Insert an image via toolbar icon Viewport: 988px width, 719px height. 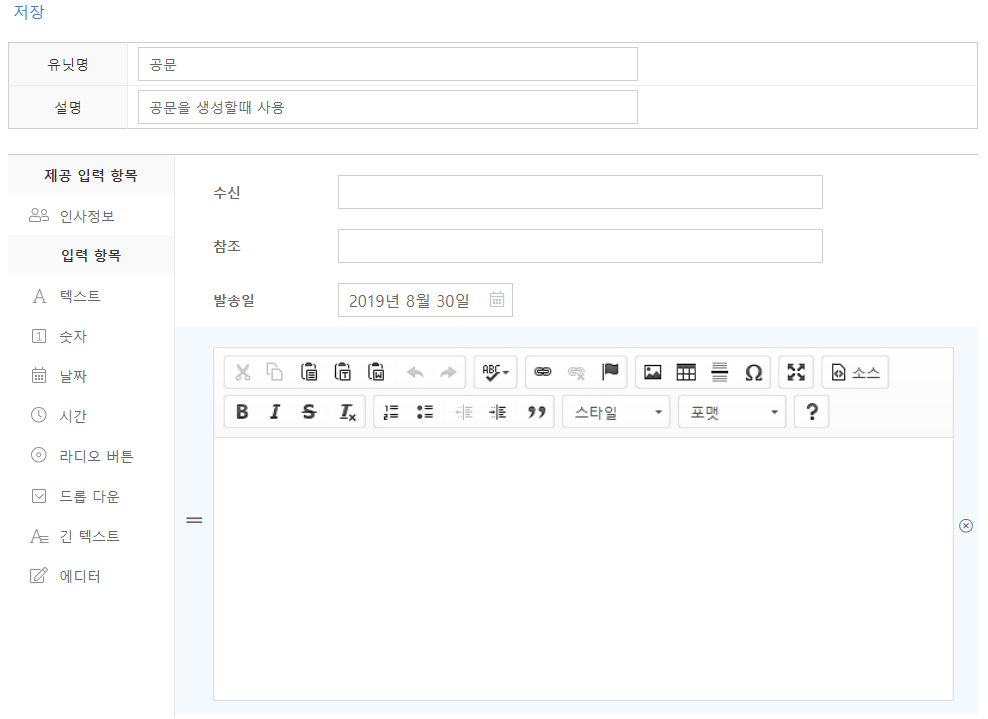(x=652, y=372)
